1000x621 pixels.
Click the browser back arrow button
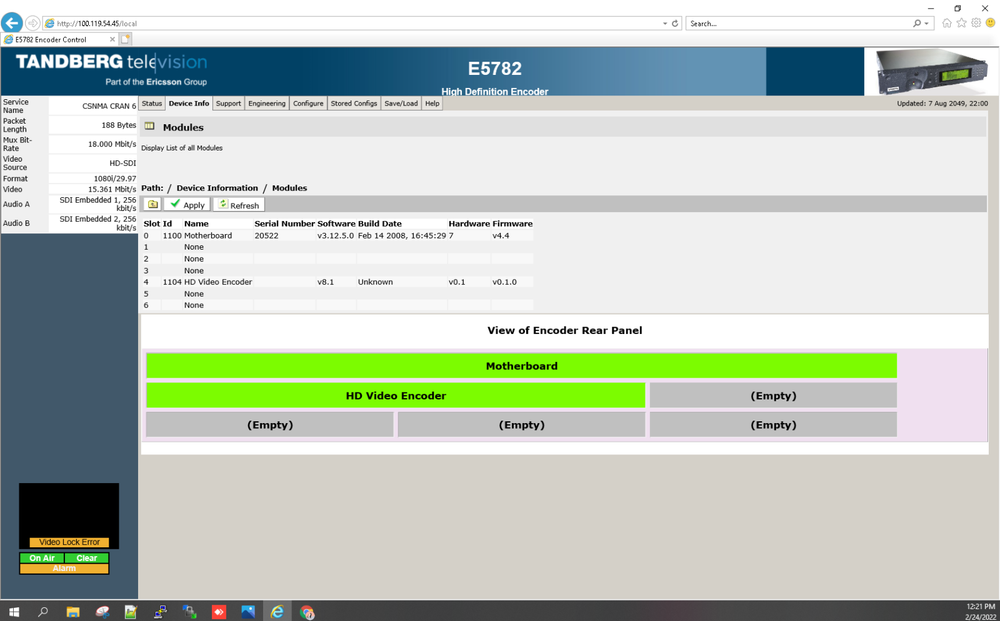11,23
